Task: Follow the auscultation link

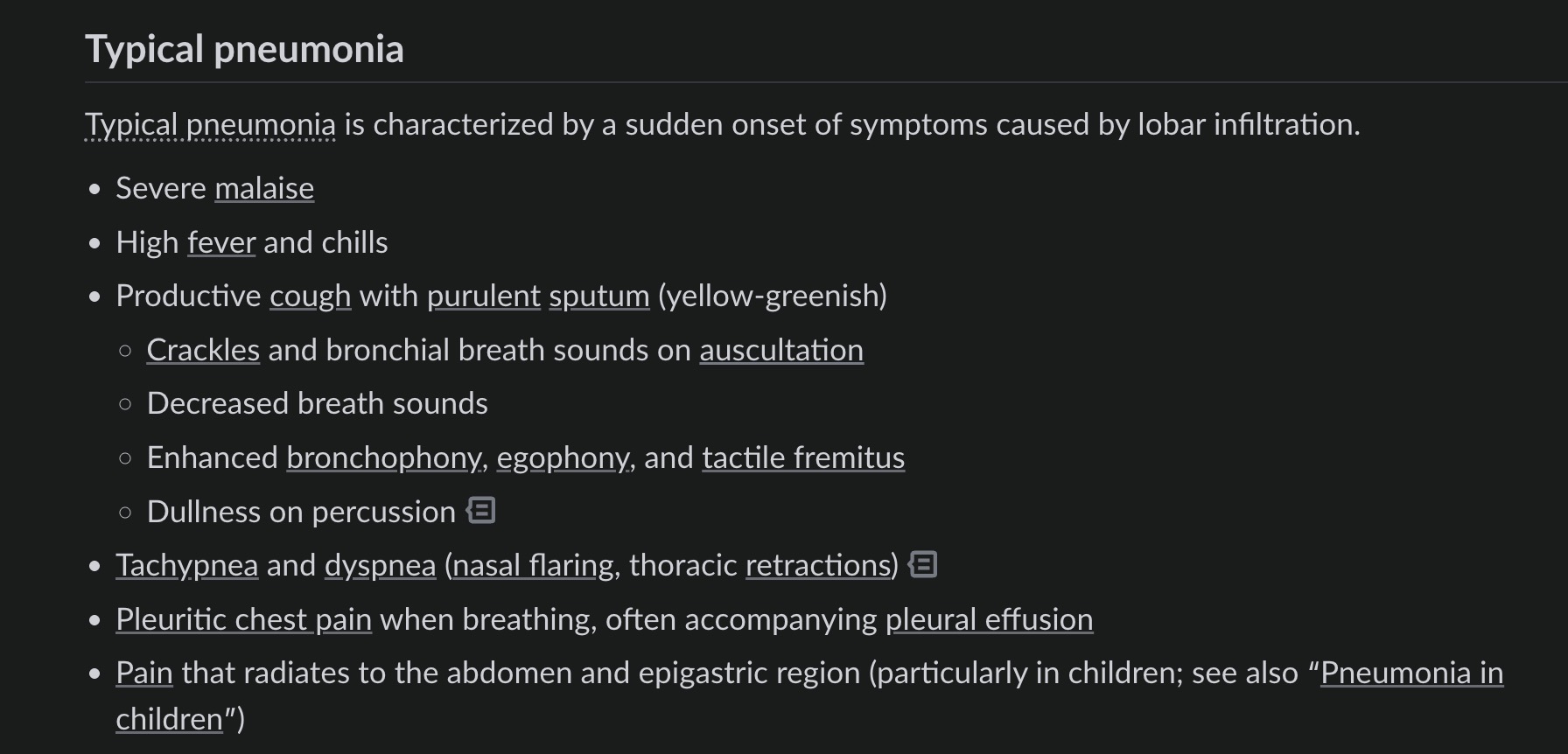Action: point(781,351)
